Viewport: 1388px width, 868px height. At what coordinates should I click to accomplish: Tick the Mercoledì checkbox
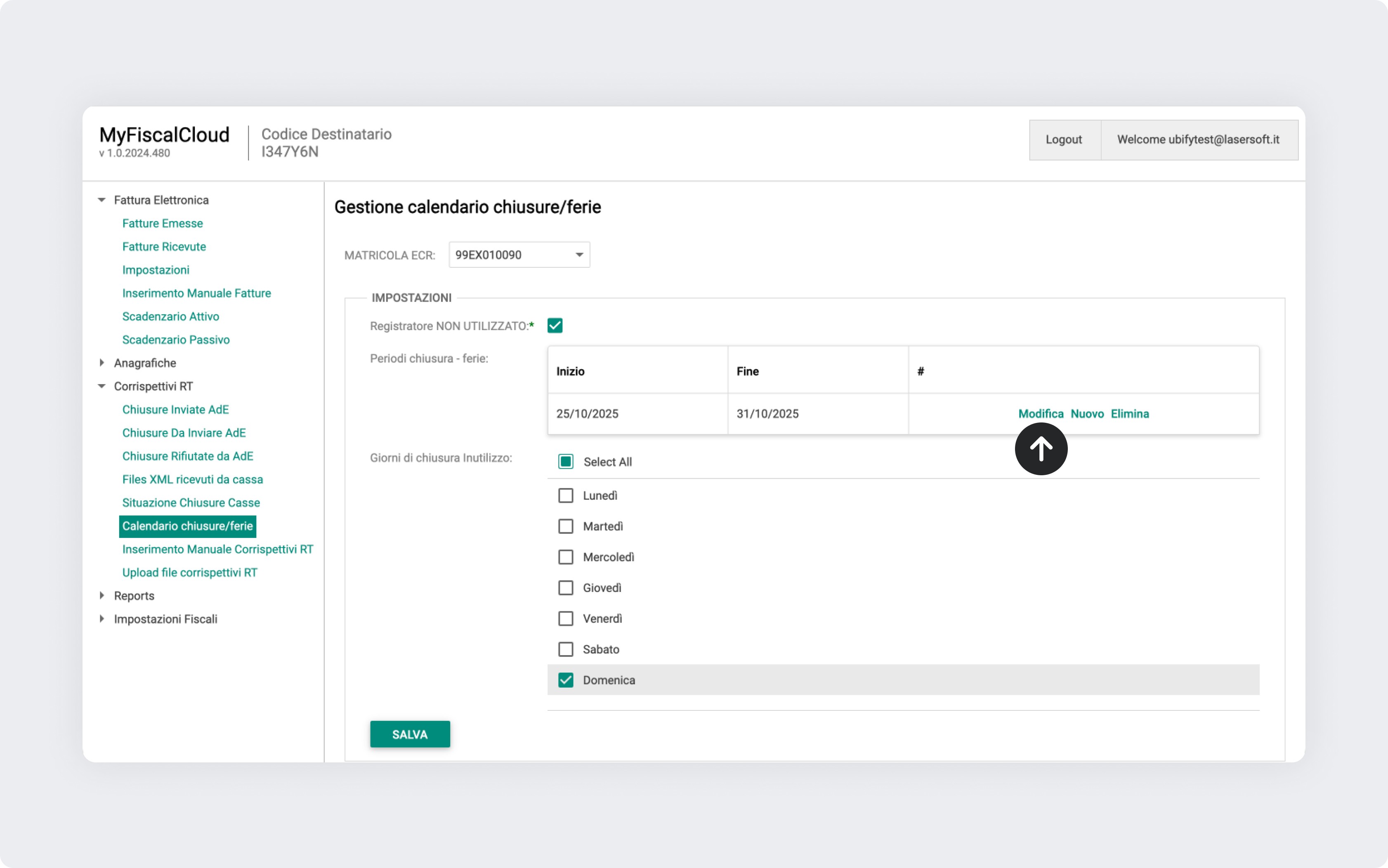[565, 557]
